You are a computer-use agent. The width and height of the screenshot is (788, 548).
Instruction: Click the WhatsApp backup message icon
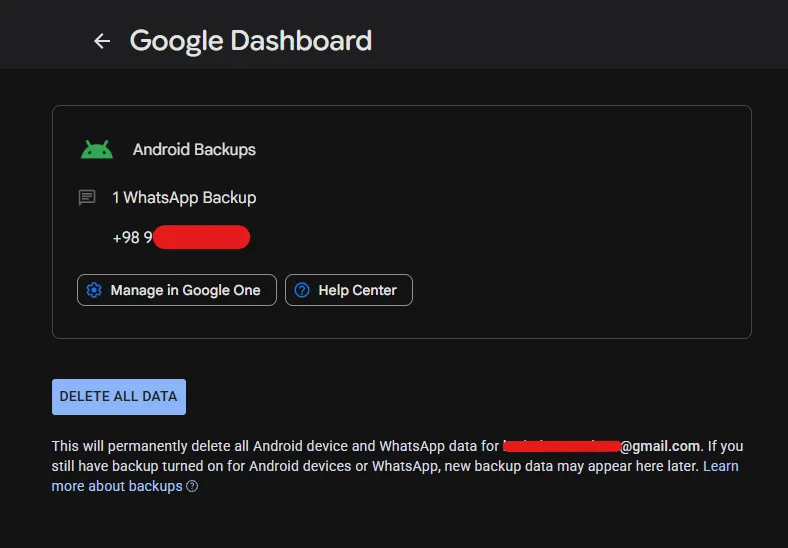click(x=87, y=198)
